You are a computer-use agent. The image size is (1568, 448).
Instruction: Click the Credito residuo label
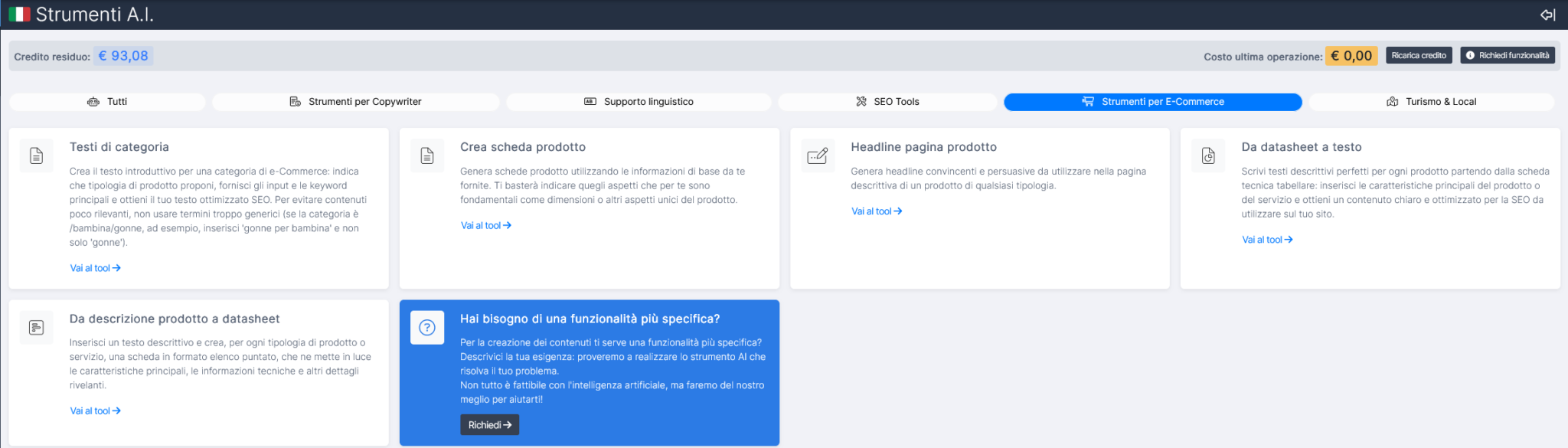pyautogui.click(x=52, y=57)
